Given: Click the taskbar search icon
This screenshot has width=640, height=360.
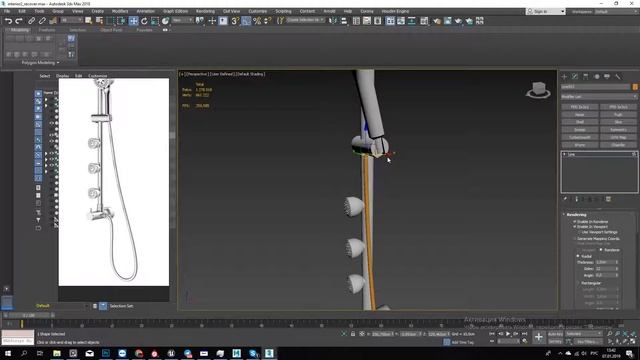Looking at the screenshot, I should (x=24, y=353).
